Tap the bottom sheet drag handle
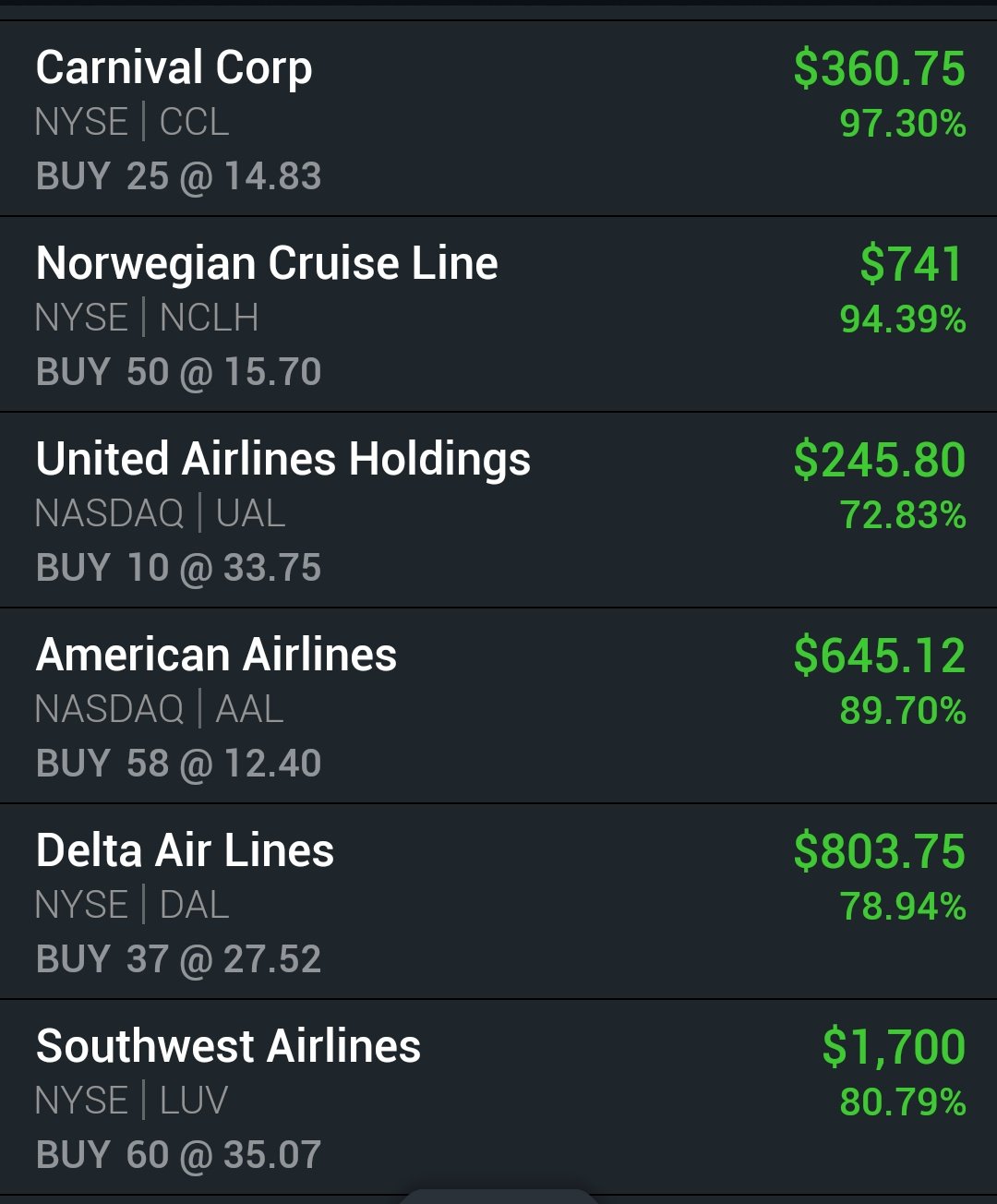997x1204 pixels. pyautogui.click(x=498, y=1197)
